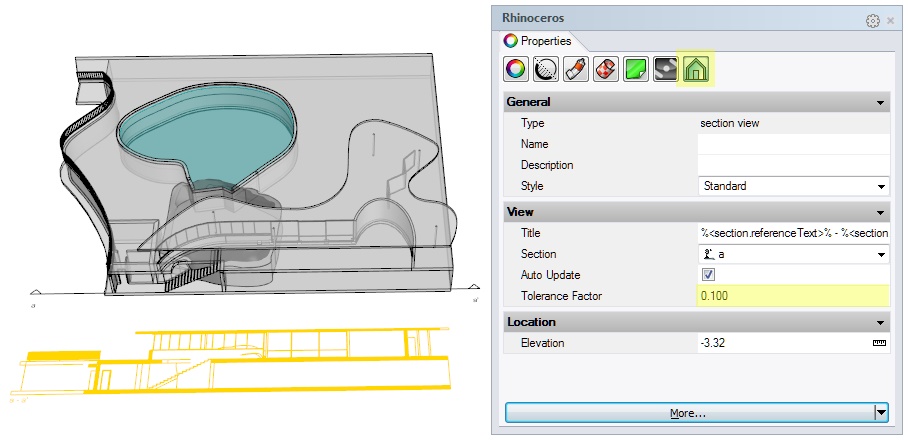Toggle the Auto Update checkbox

(708, 275)
